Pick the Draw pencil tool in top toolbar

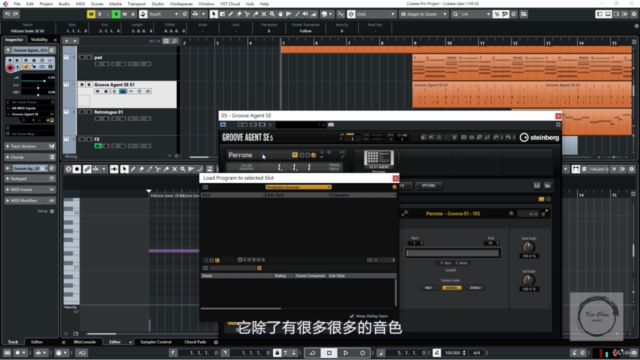[x=231, y=14]
